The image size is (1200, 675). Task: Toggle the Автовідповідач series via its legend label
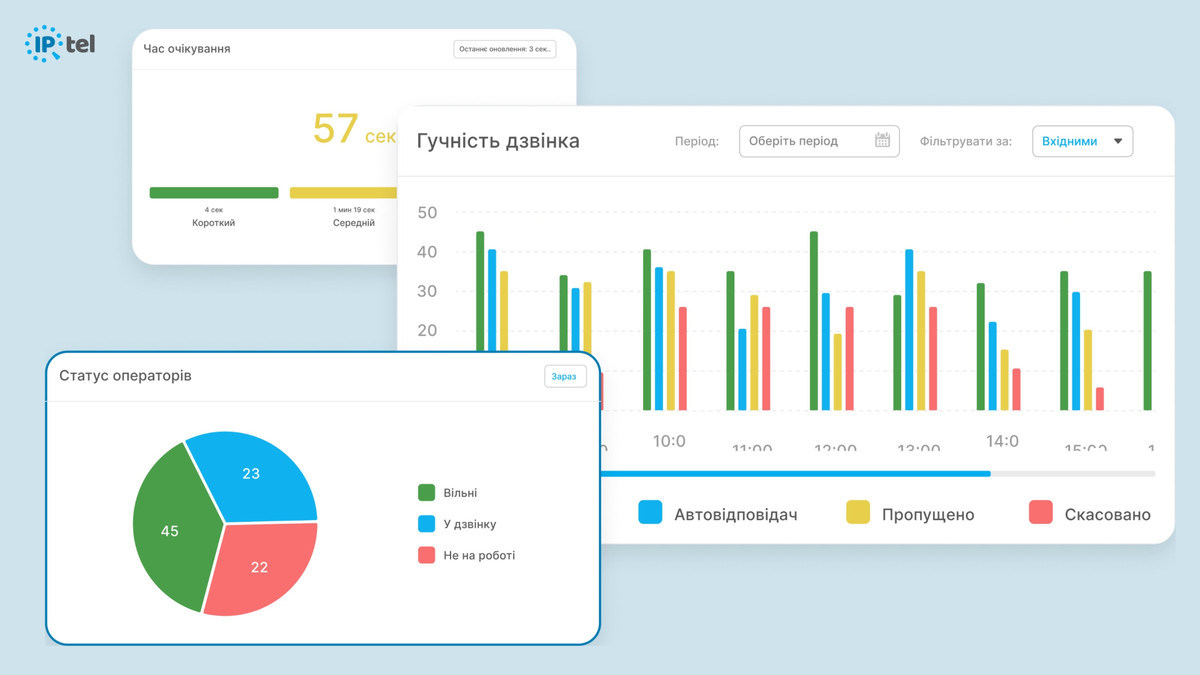pos(736,513)
